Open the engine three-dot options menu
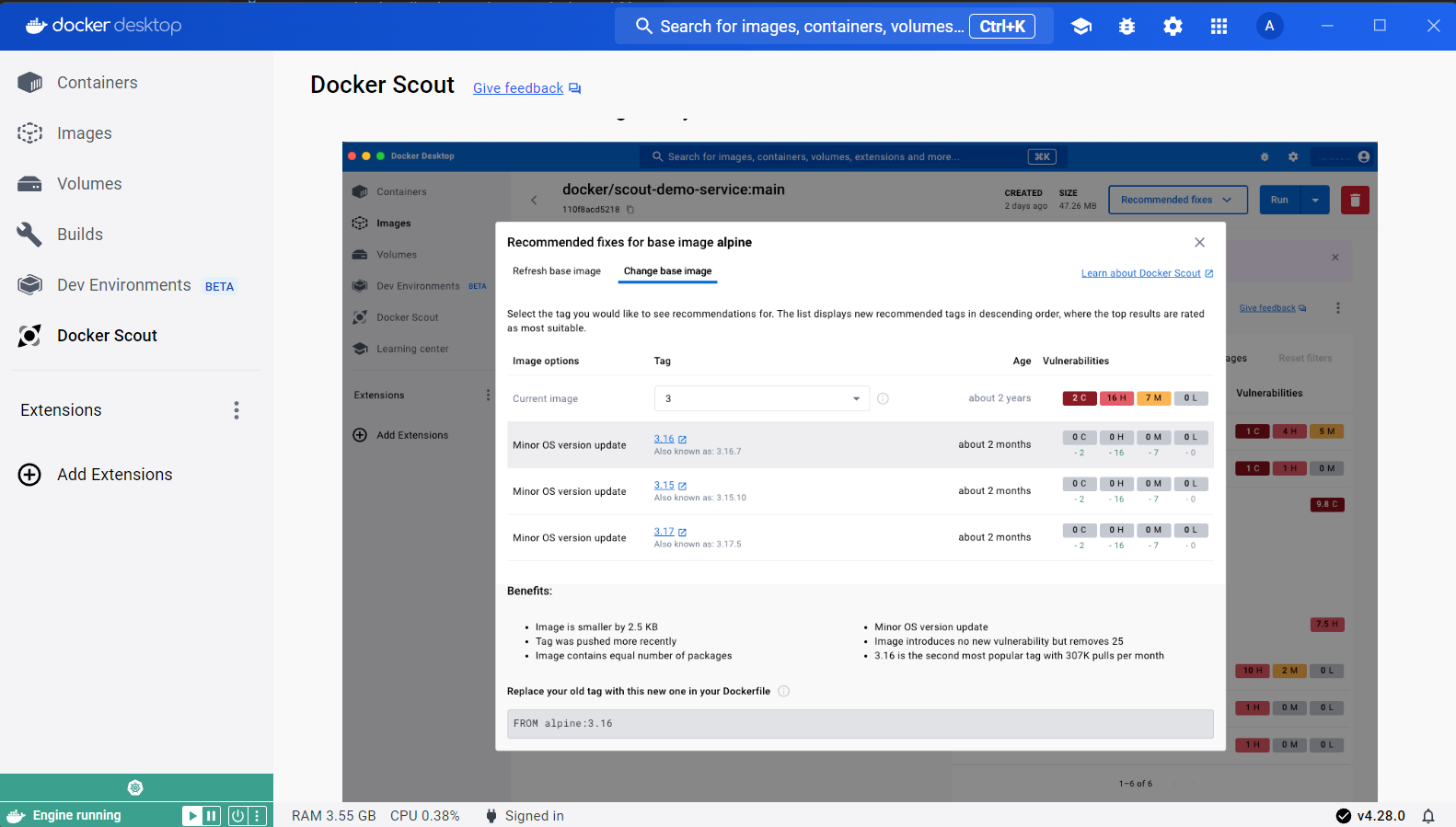 (258, 816)
